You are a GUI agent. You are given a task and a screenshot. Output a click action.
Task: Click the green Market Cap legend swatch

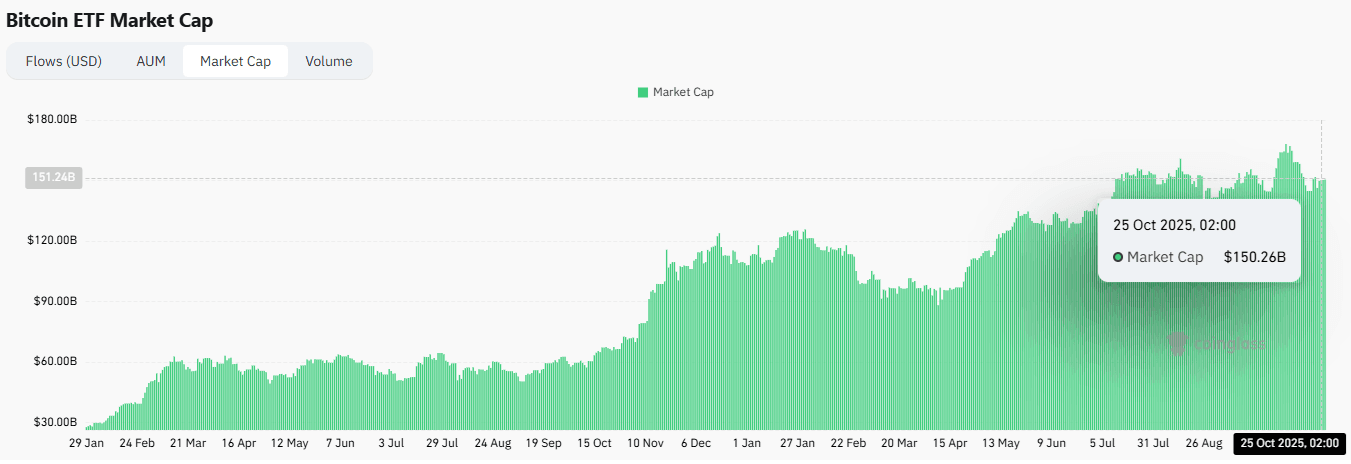click(x=643, y=92)
